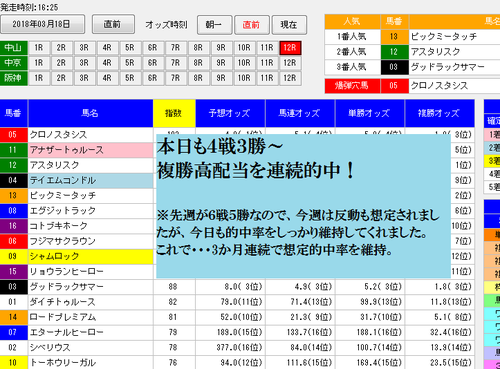The width and height of the screenshot is (500, 369).
Task: Select horse コトブキホーク
Action: coord(90,226)
